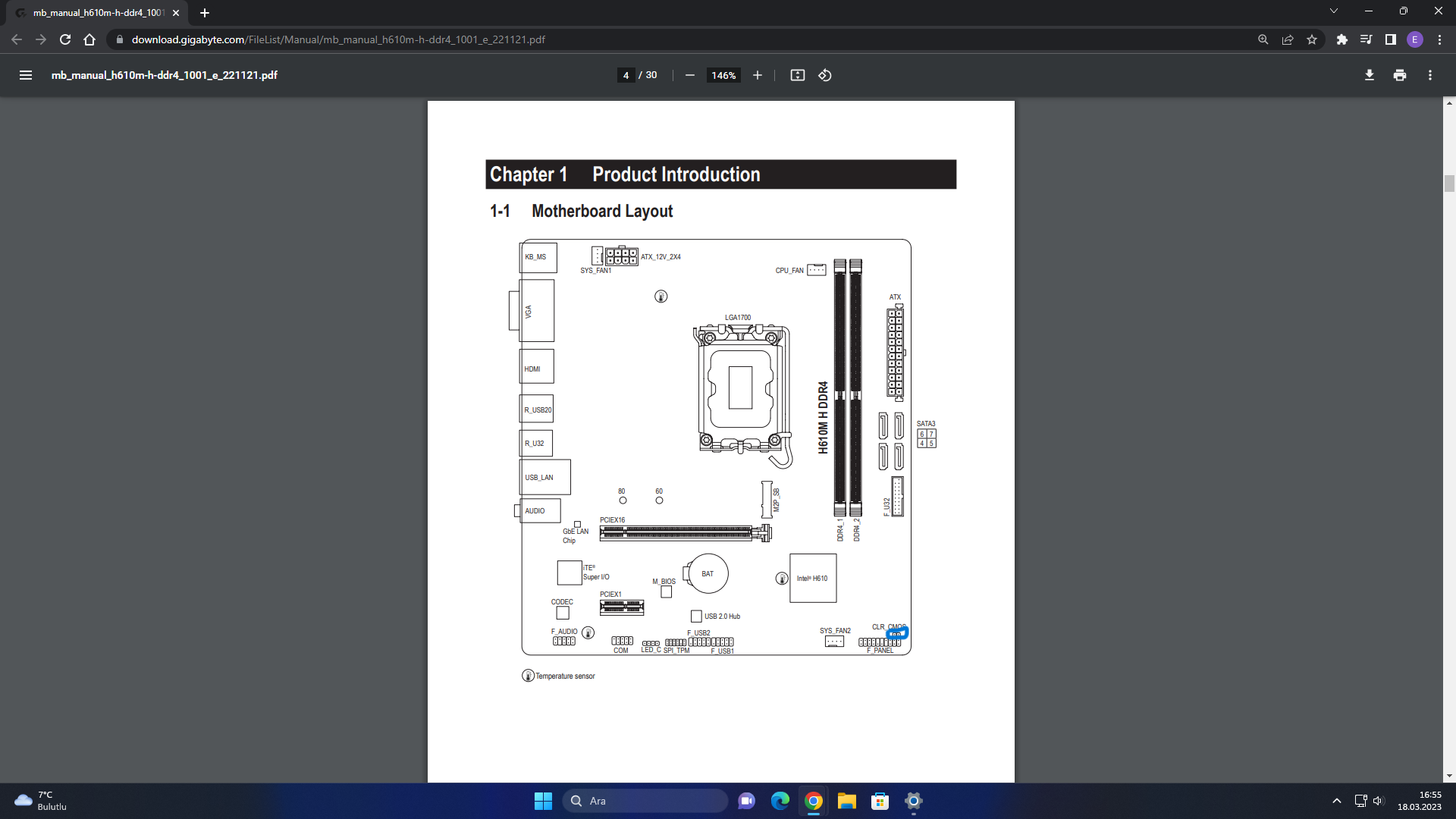Open File Explorer from taskbar
The image size is (1456, 819).
(846, 801)
